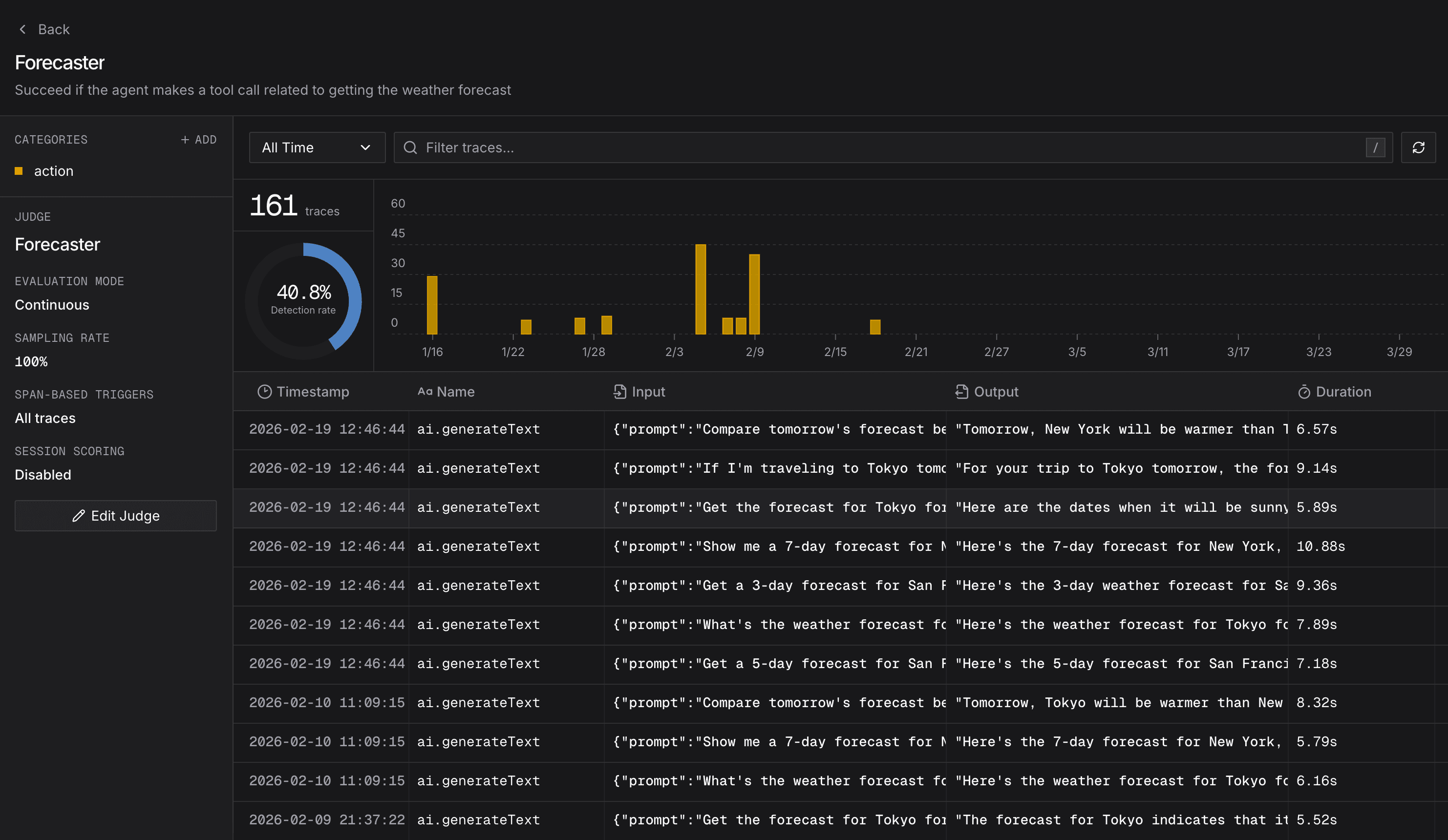Viewport: 1448px width, 840px height.
Task: Go back via the Back link text
Action: click(x=53, y=29)
